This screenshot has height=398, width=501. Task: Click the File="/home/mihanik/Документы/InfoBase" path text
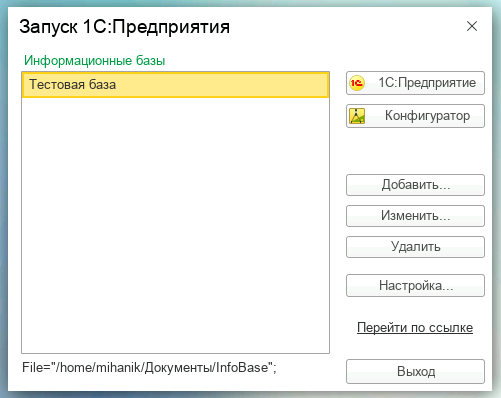[x=149, y=368]
